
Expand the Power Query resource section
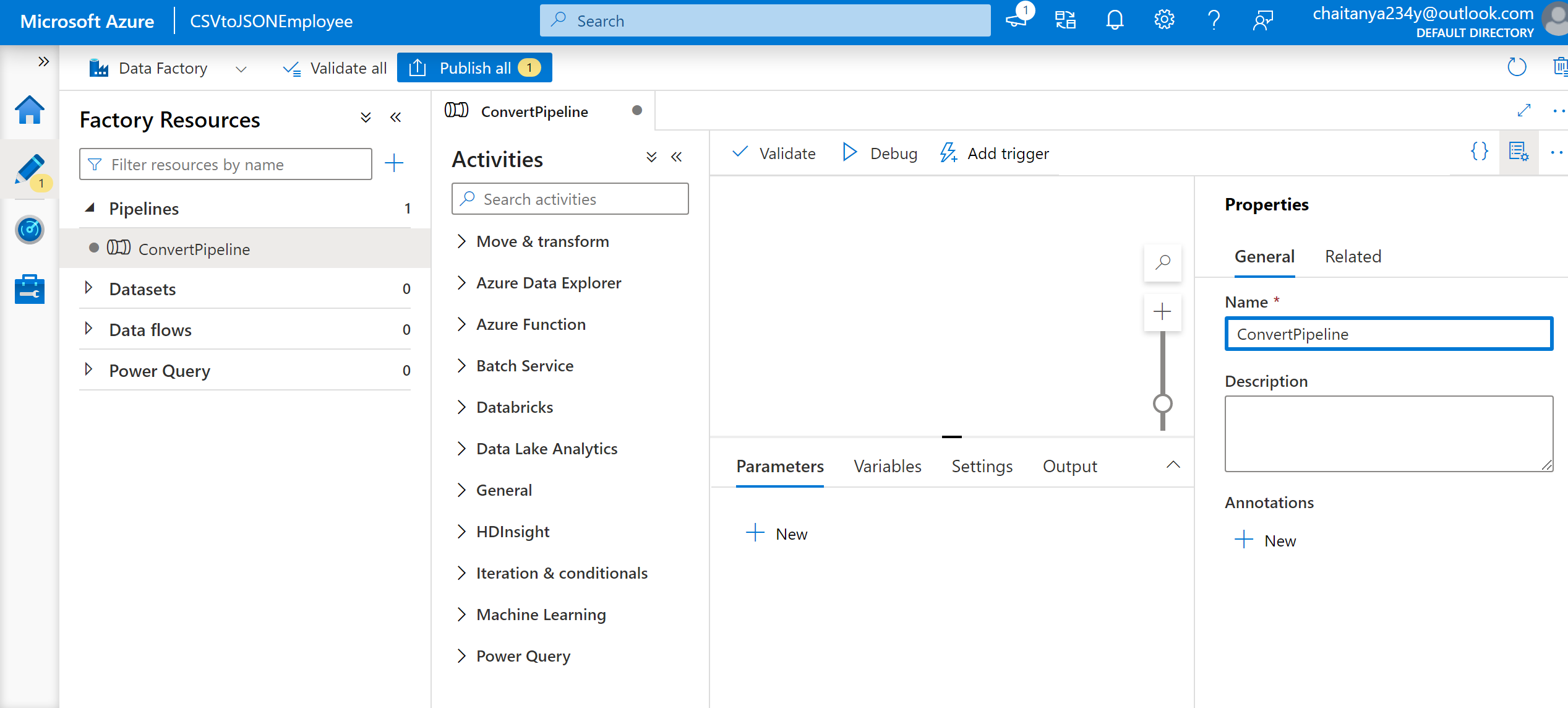point(88,369)
